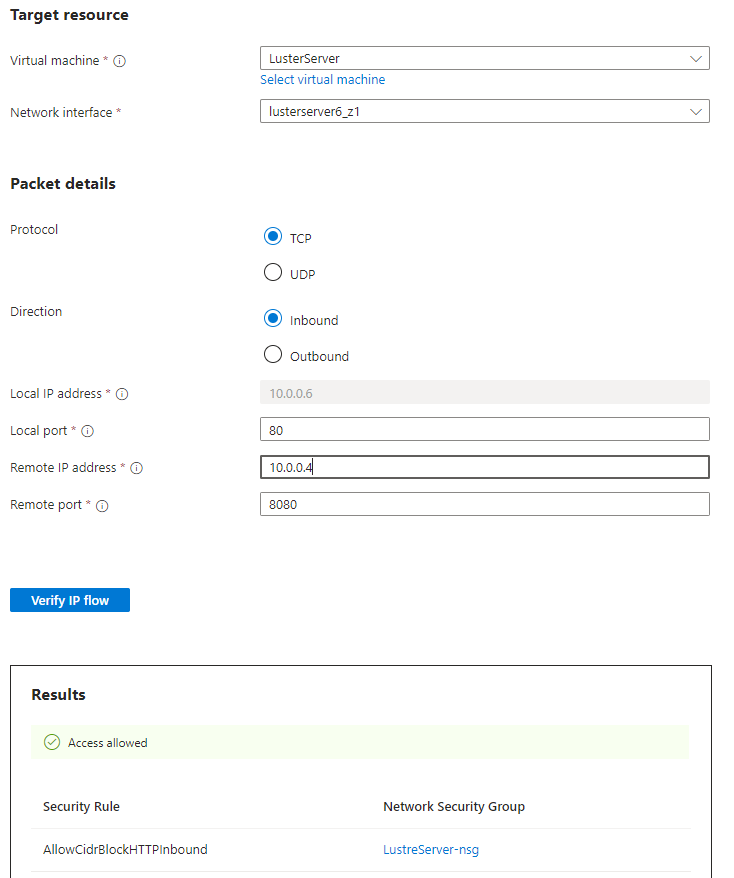Click into the Local port field
Image resolution: width=734 pixels, height=878 pixels.
(x=484, y=430)
